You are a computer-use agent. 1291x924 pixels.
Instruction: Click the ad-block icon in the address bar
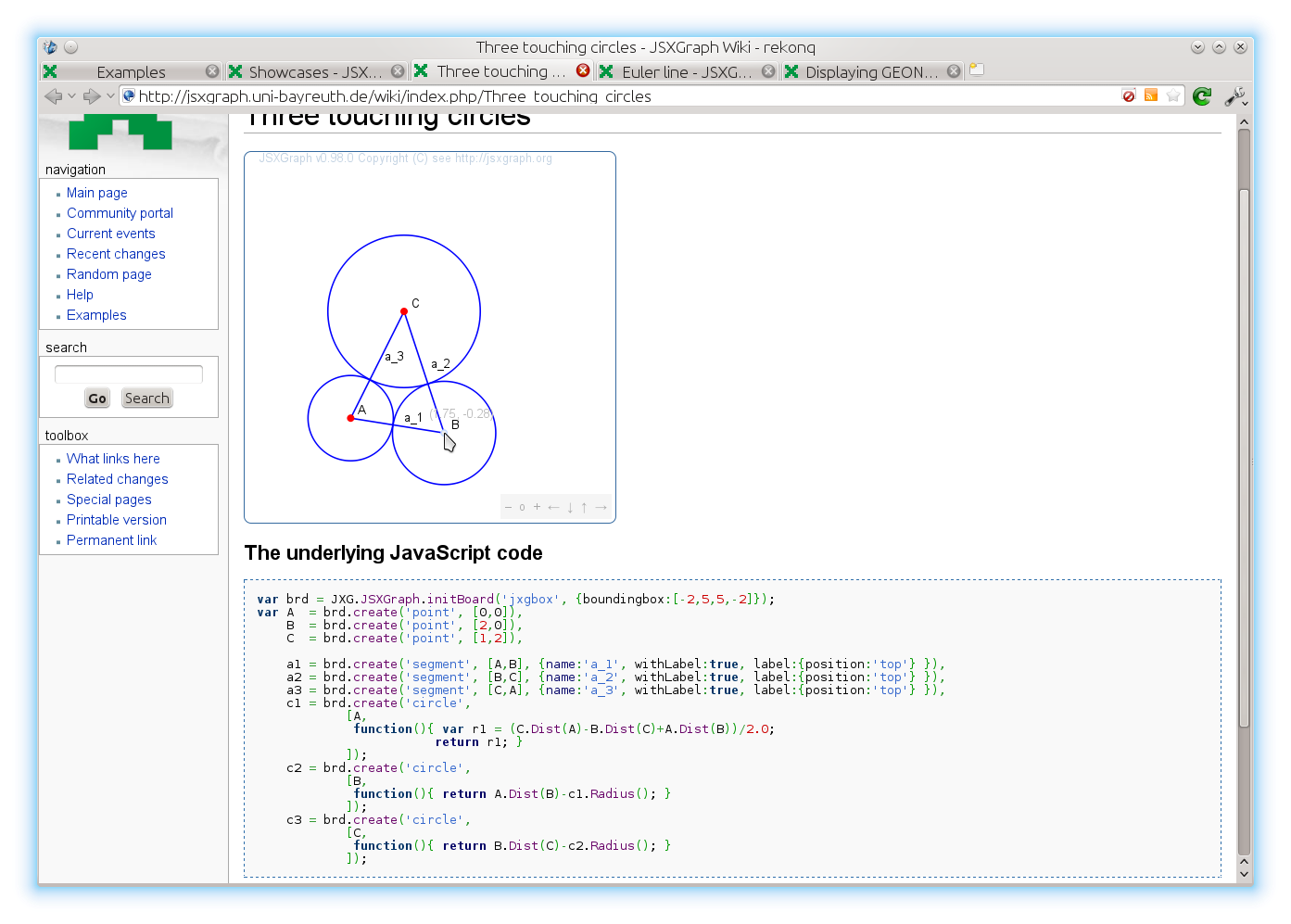point(1128,95)
